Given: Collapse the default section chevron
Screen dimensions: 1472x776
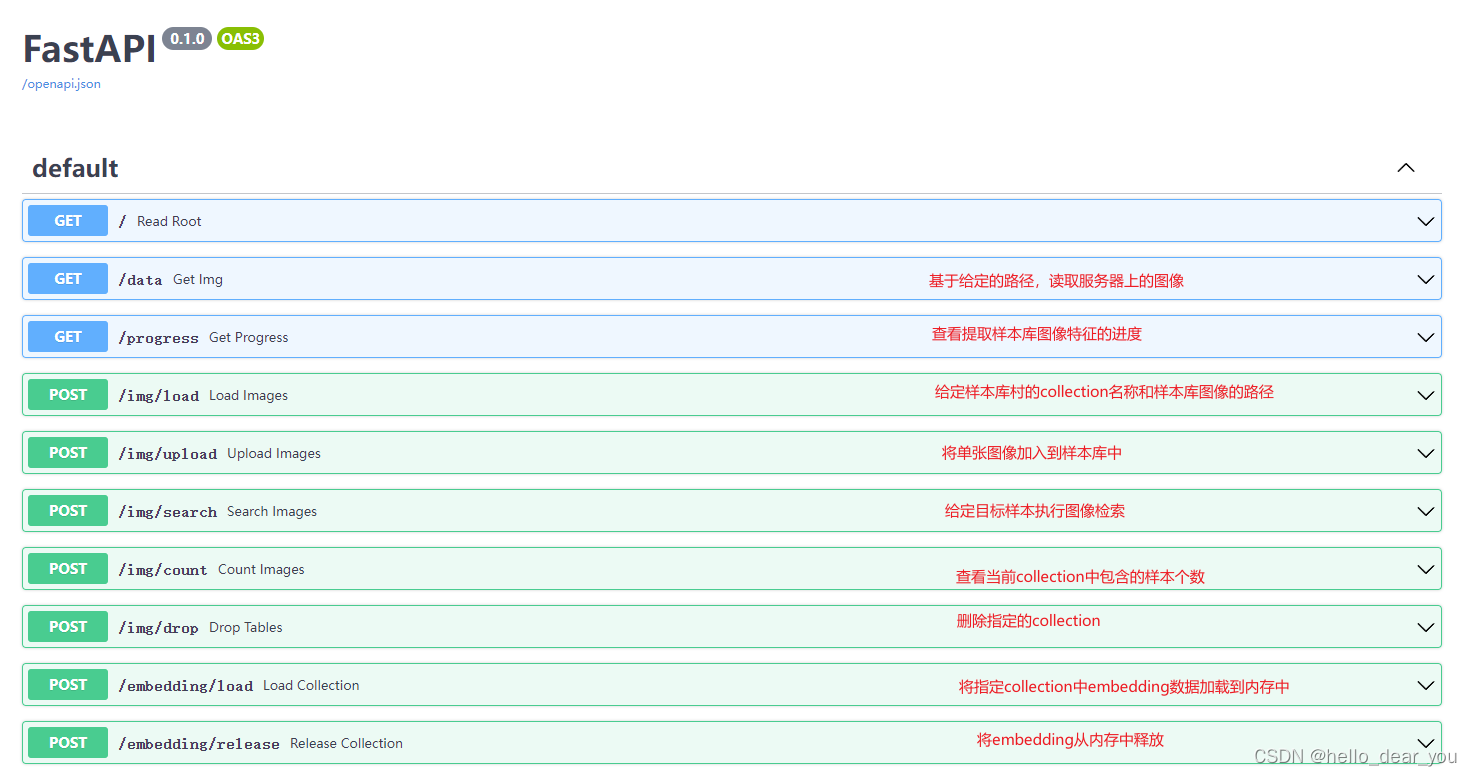Looking at the screenshot, I should [x=1406, y=168].
